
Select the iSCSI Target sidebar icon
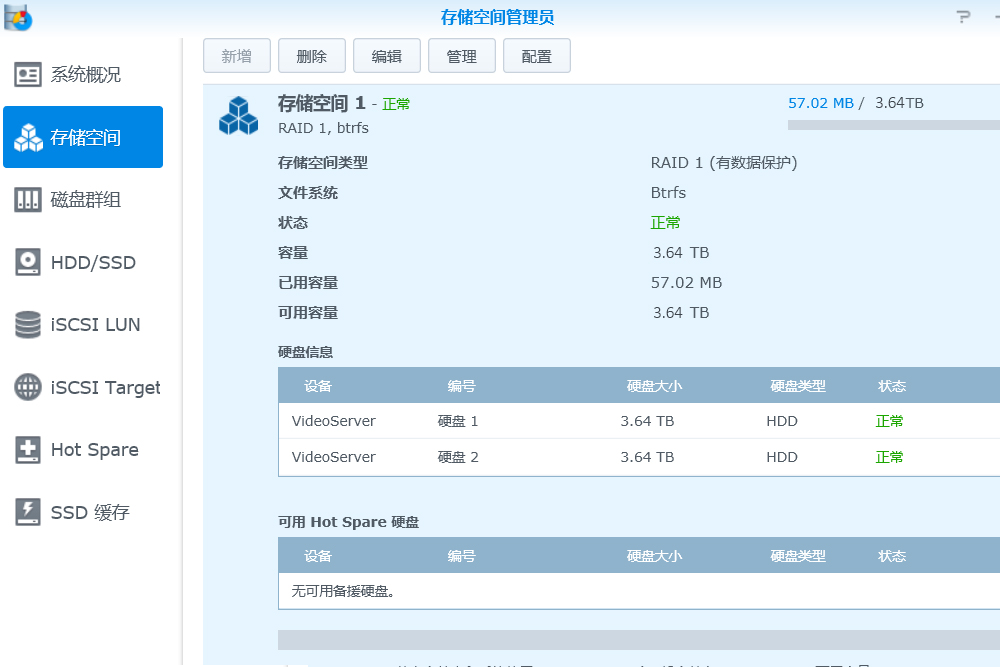(x=28, y=387)
